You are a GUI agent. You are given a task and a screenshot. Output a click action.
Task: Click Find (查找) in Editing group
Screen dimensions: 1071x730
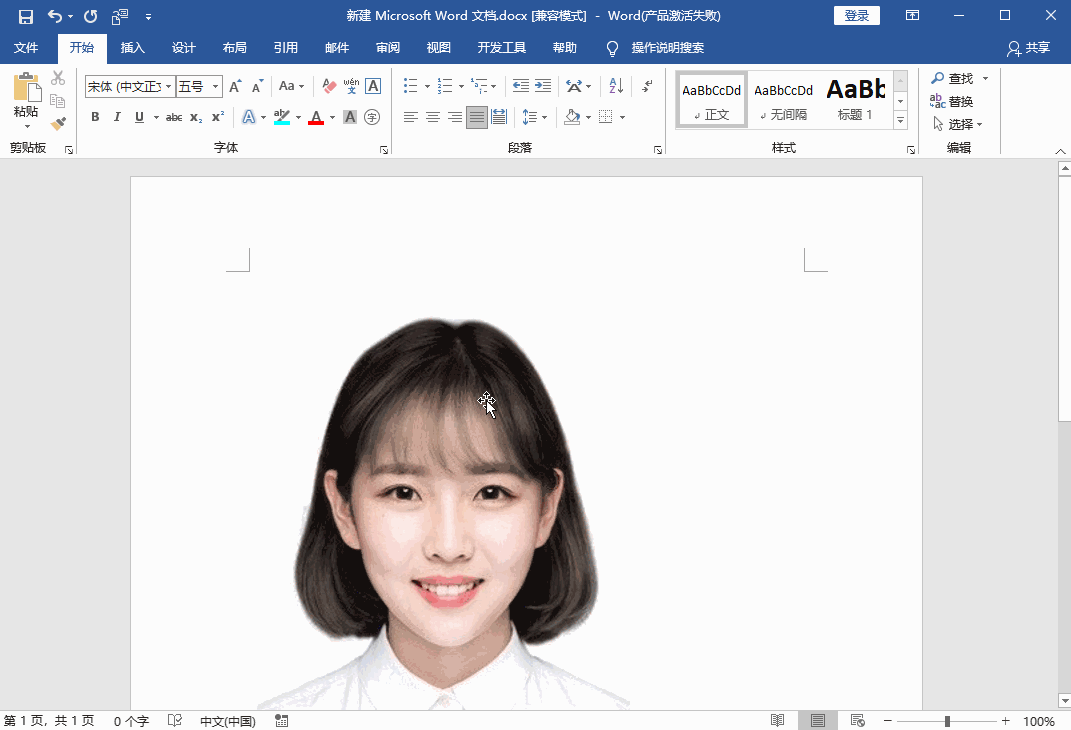pos(952,79)
